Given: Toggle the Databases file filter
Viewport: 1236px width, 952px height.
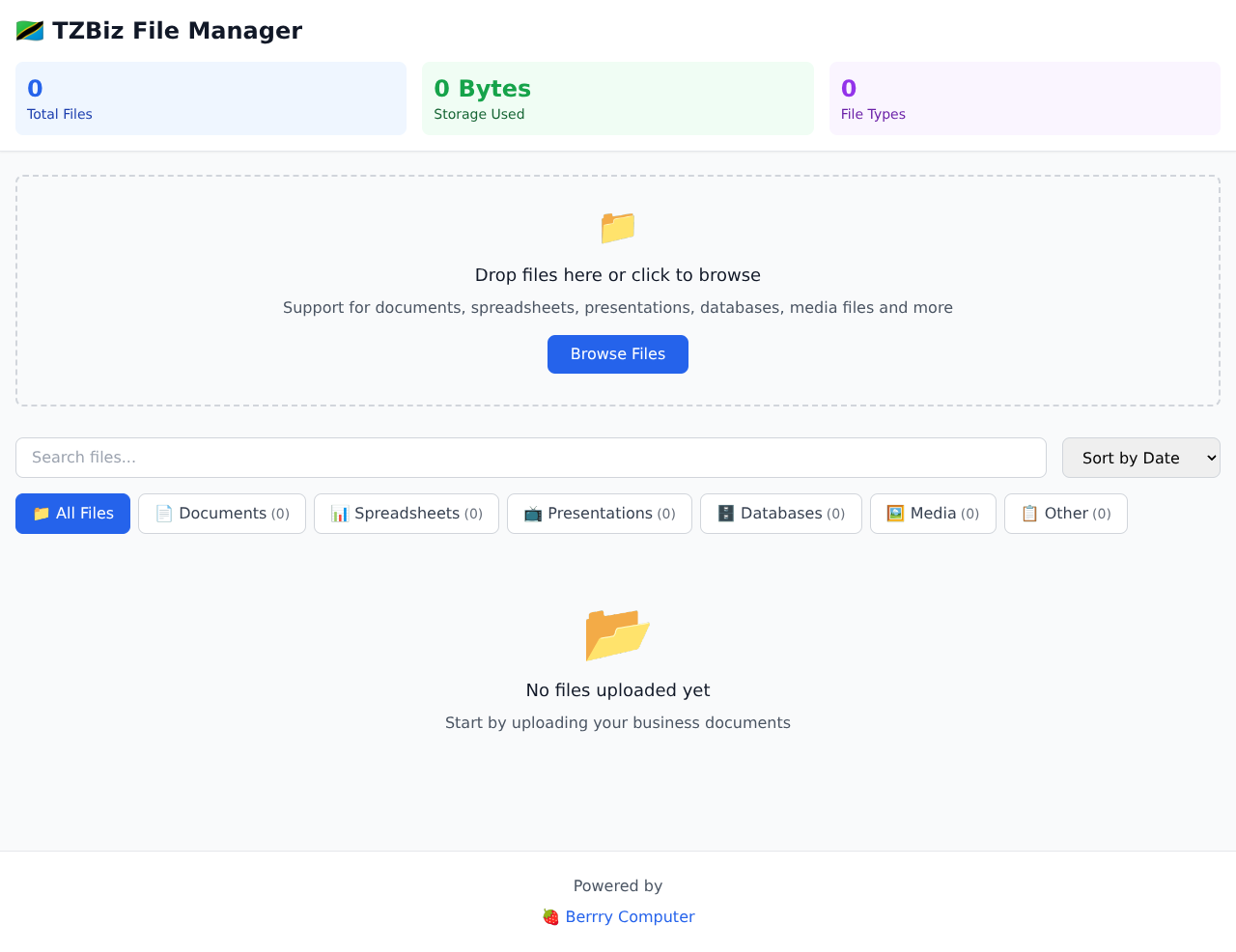Looking at the screenshot, I should point(780,513).
